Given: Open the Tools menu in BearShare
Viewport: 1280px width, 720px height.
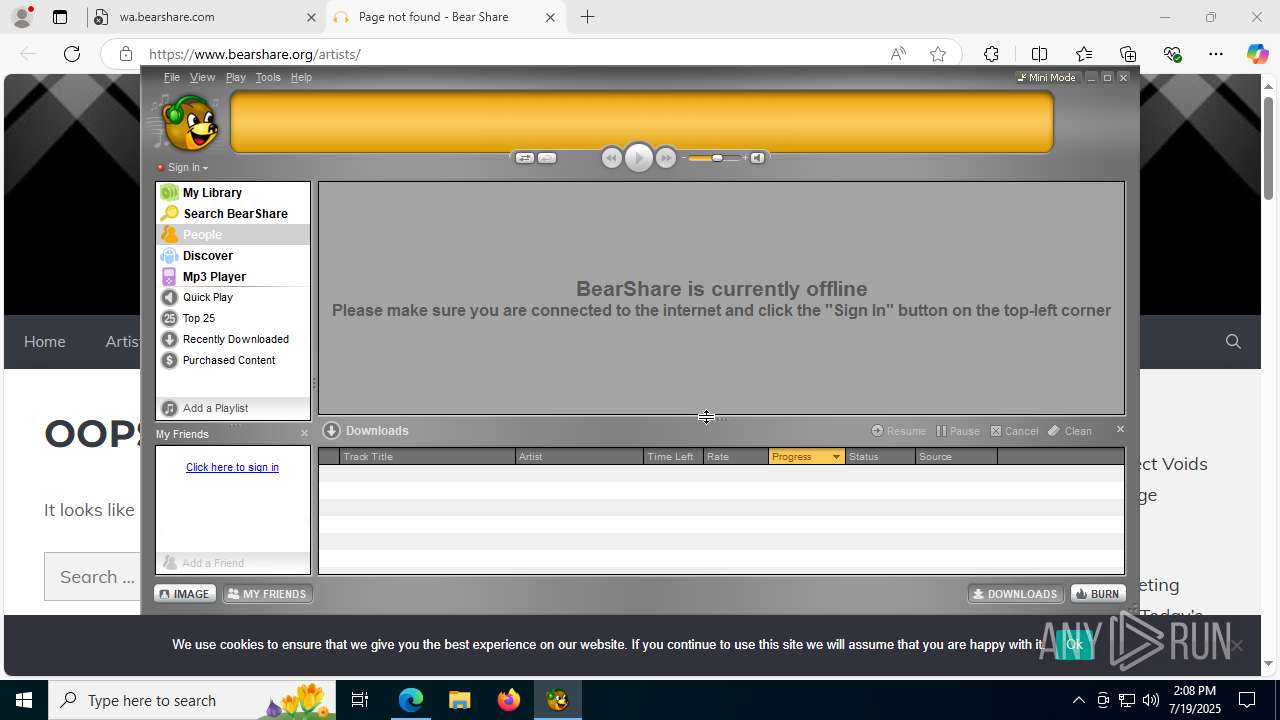Looking at the screenshot, I should [267, 77].
